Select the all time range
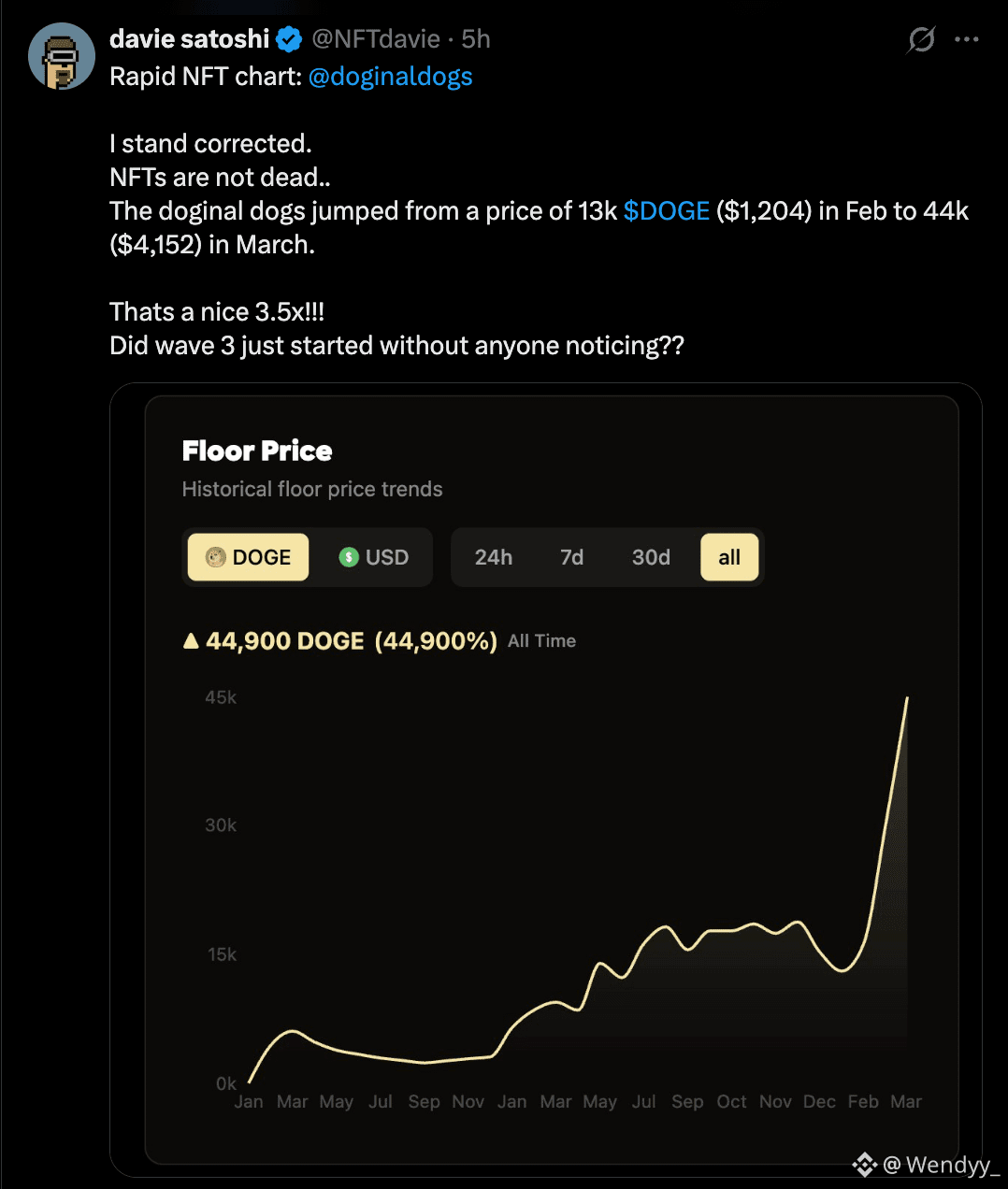 [x=729, y=557]
